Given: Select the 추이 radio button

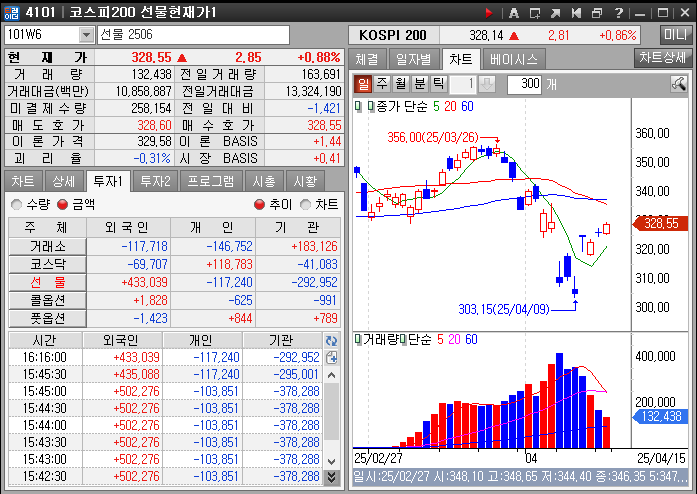Looking at the screenshot, I should pos(259,205).
